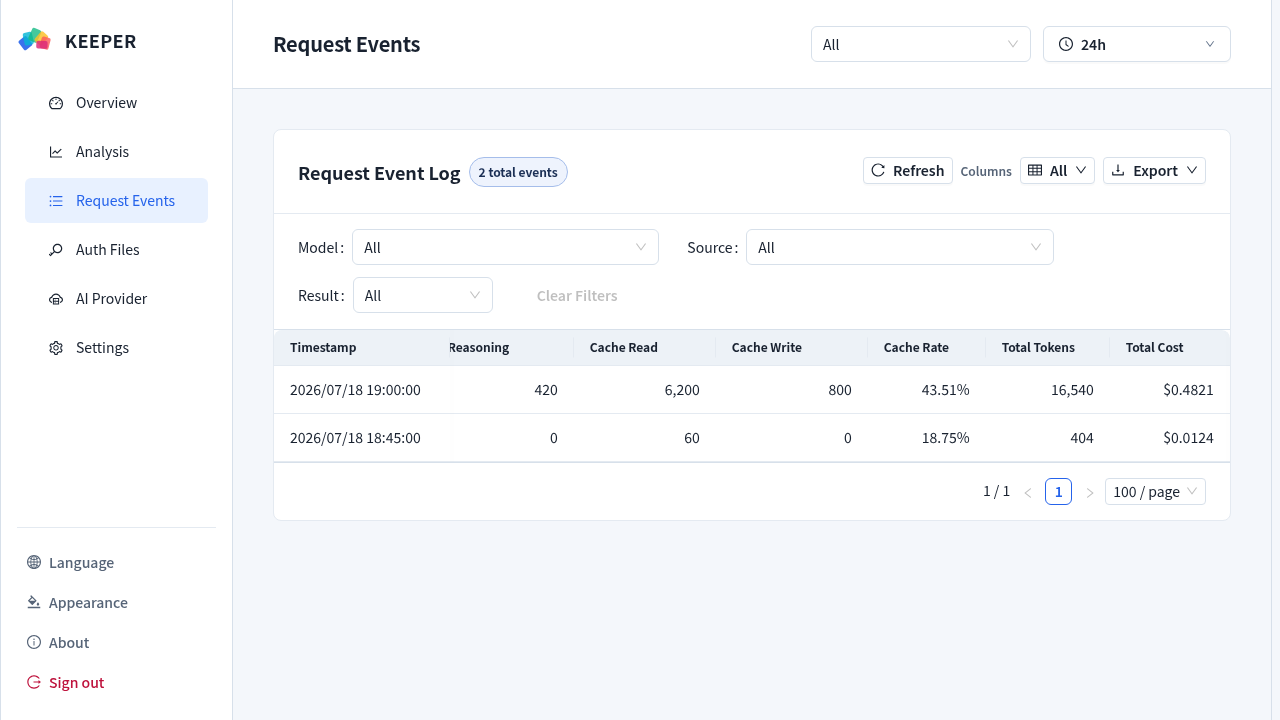Click the Refresh button label
1280x720 pixels.
coord(918,171)
